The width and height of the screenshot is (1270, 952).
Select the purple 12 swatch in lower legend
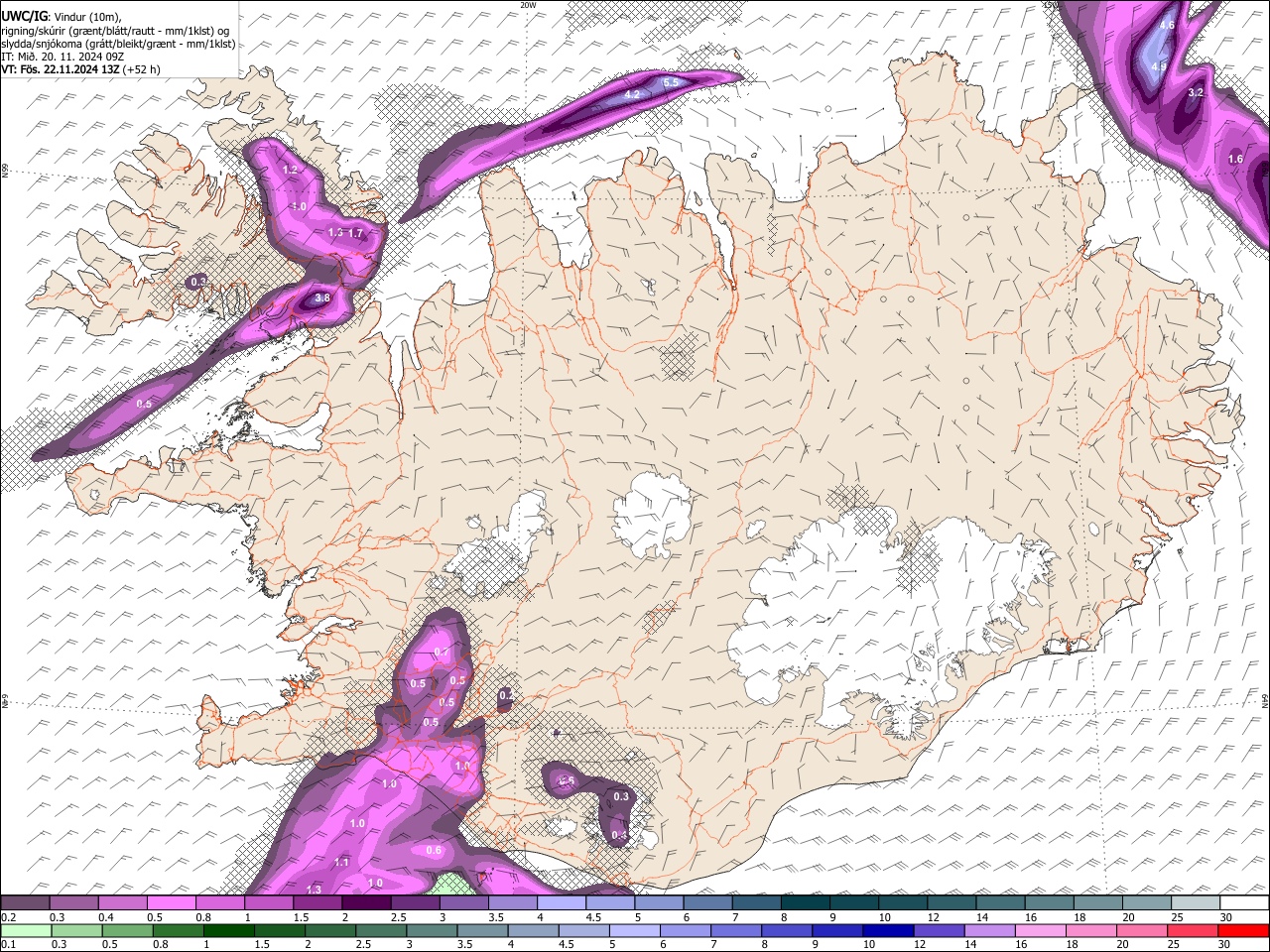(x=938, y=931)
